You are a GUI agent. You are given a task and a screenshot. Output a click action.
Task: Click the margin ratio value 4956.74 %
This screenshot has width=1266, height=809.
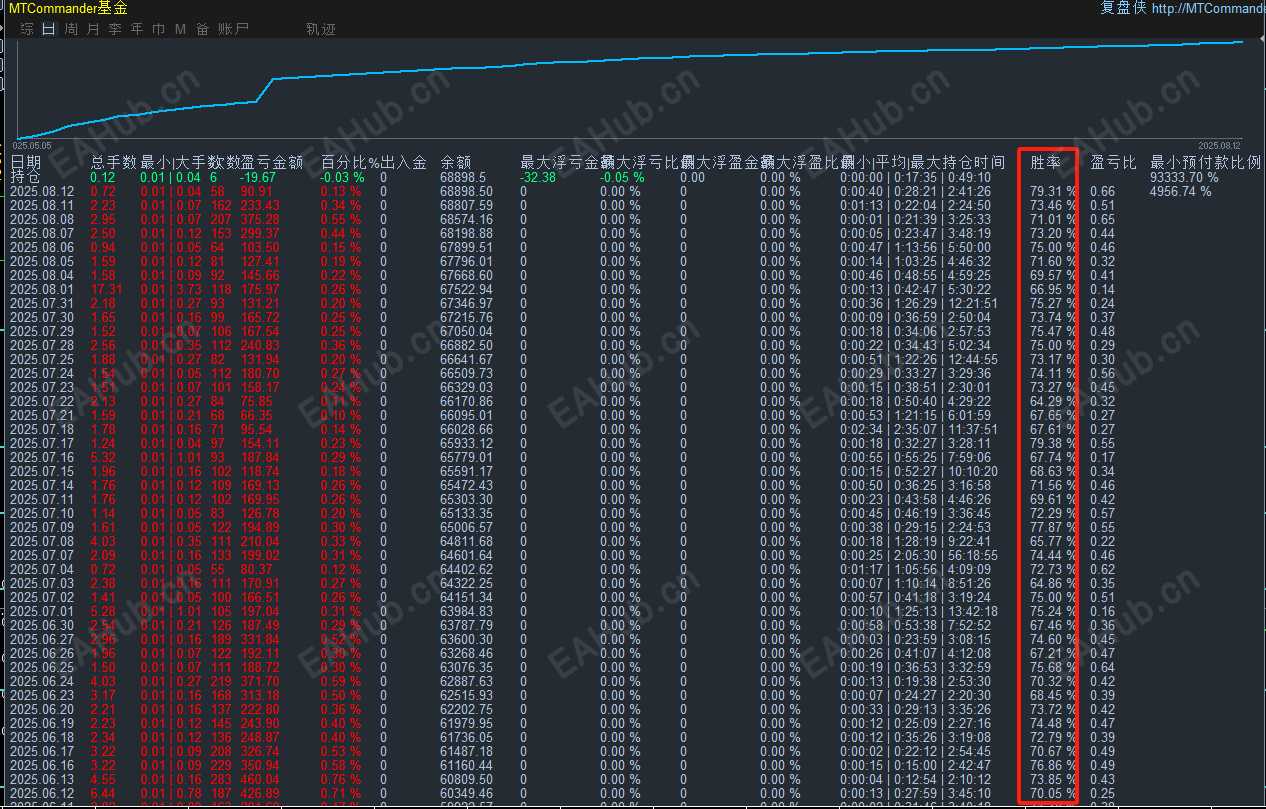point(1181,191)
